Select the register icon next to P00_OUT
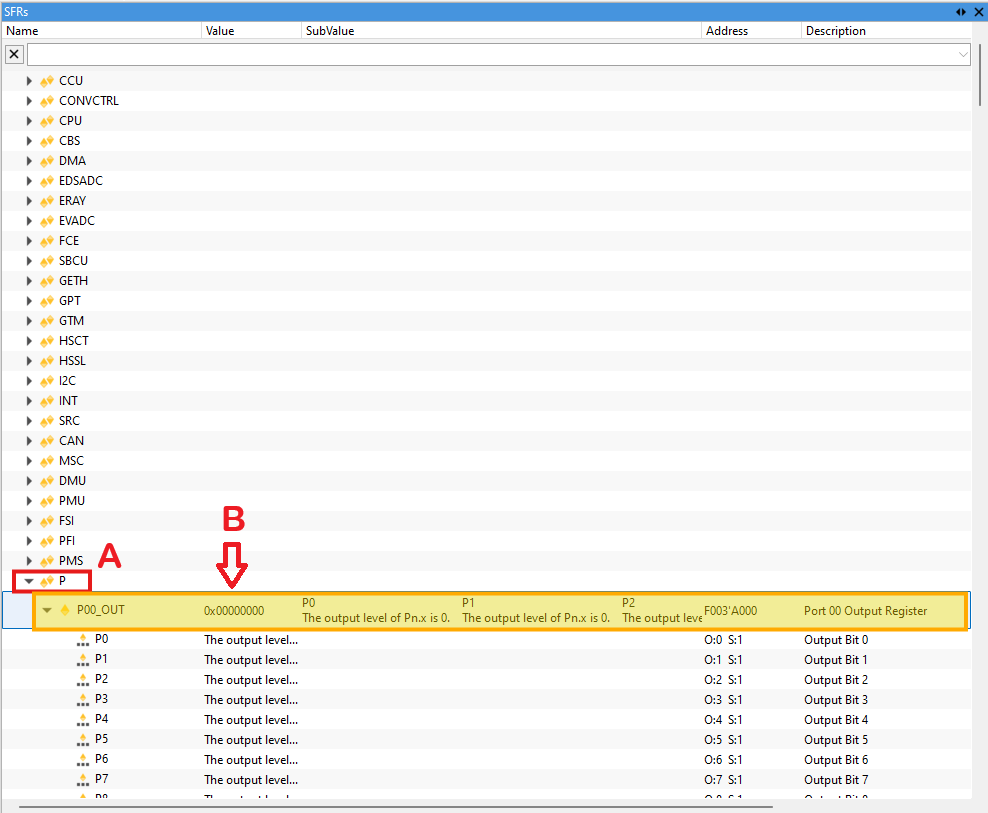Image resolution: width=988 pixels, height=813 pixels. click(64, 610)
